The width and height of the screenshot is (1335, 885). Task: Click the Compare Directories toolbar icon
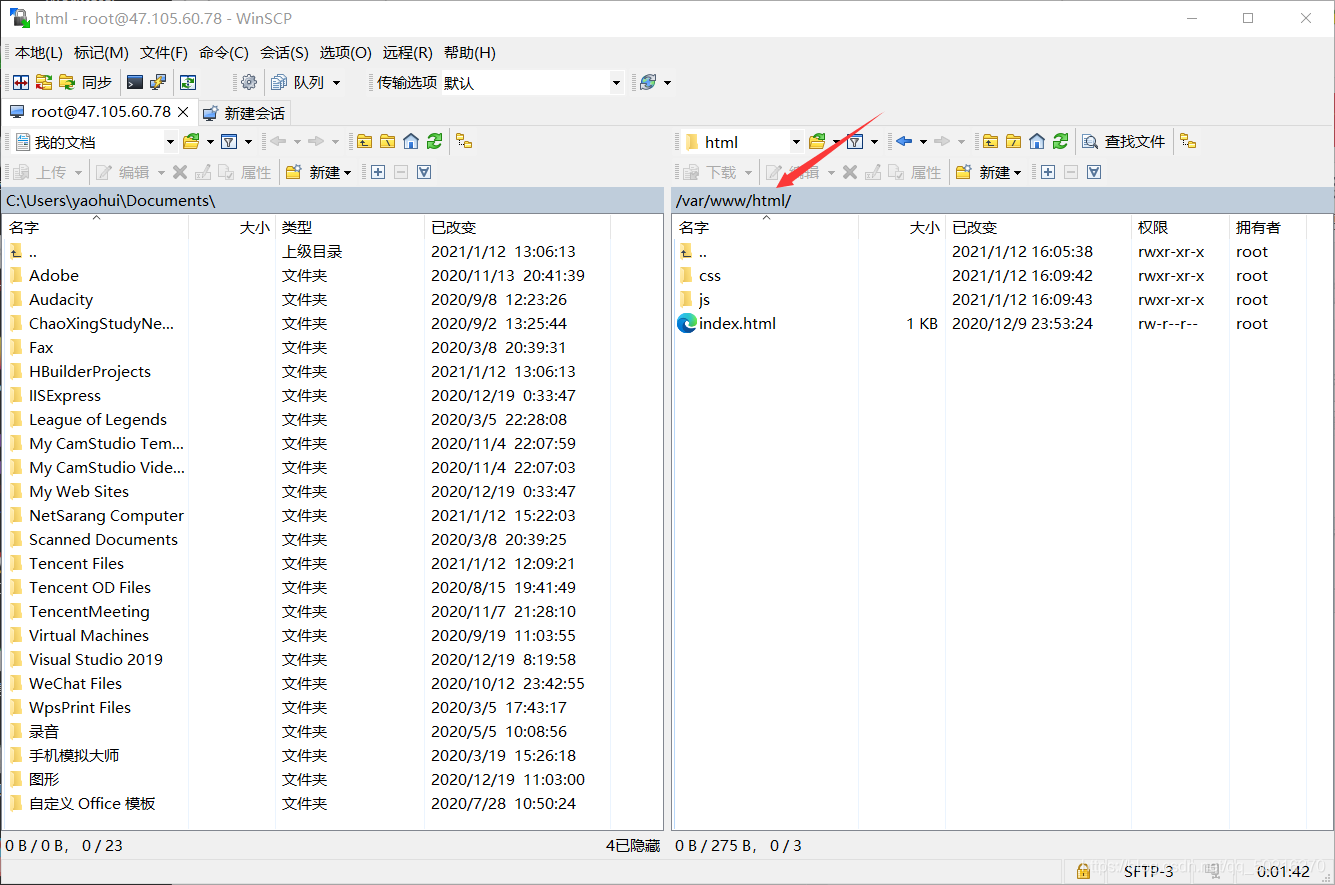20,83
